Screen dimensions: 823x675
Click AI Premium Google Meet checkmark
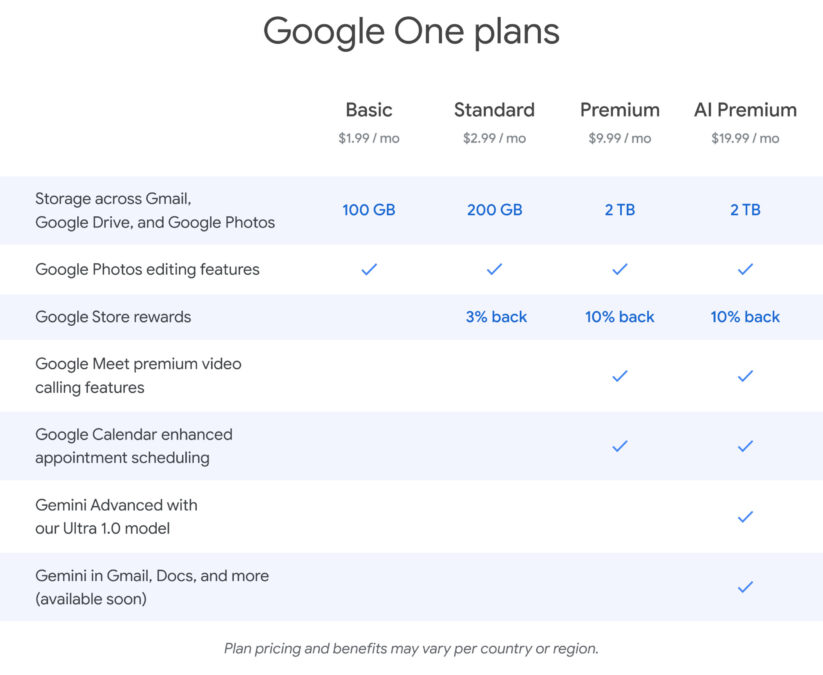click(745, 376)
